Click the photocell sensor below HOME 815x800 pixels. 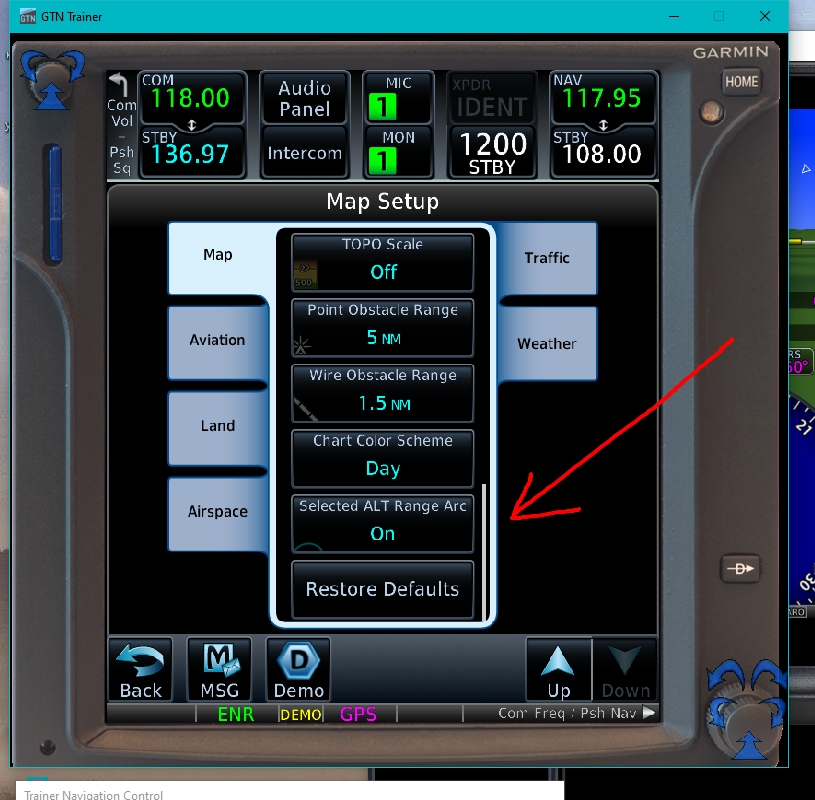(x=711, y=112)
